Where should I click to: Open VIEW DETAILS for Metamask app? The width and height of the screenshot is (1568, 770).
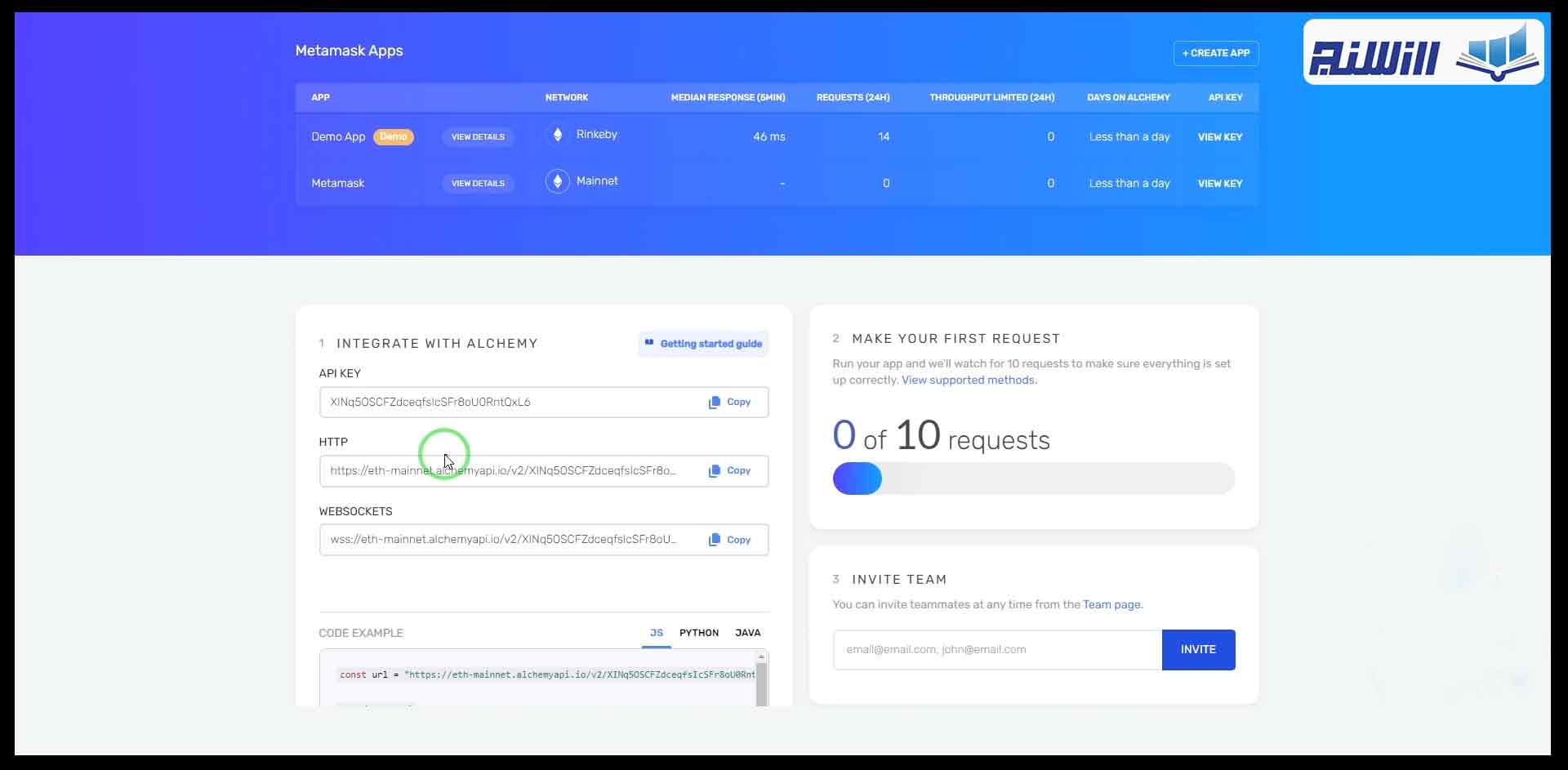click(478, 184)
